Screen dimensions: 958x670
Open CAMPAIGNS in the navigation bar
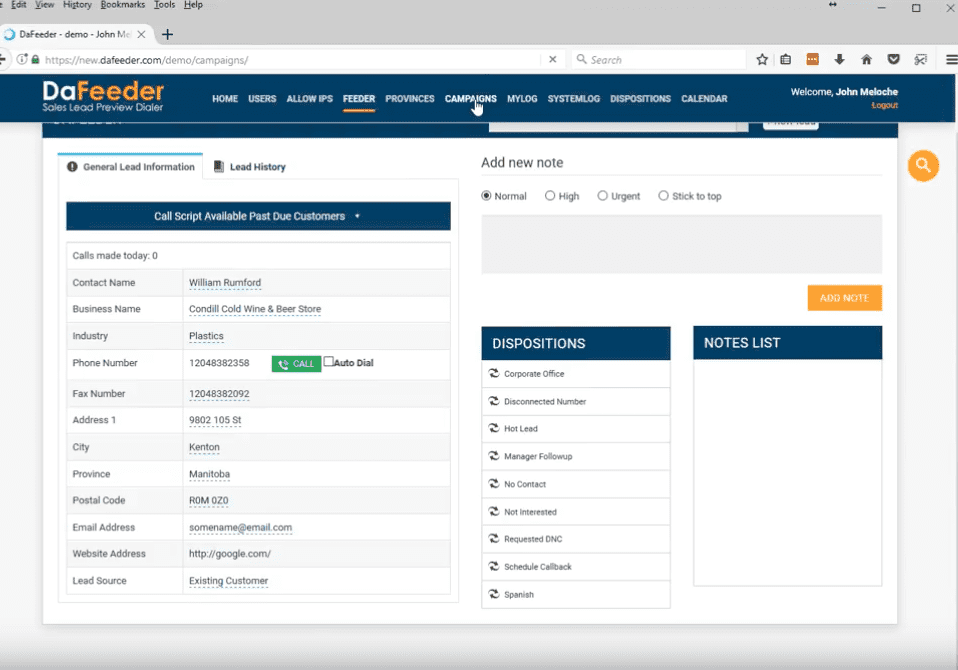470,99
